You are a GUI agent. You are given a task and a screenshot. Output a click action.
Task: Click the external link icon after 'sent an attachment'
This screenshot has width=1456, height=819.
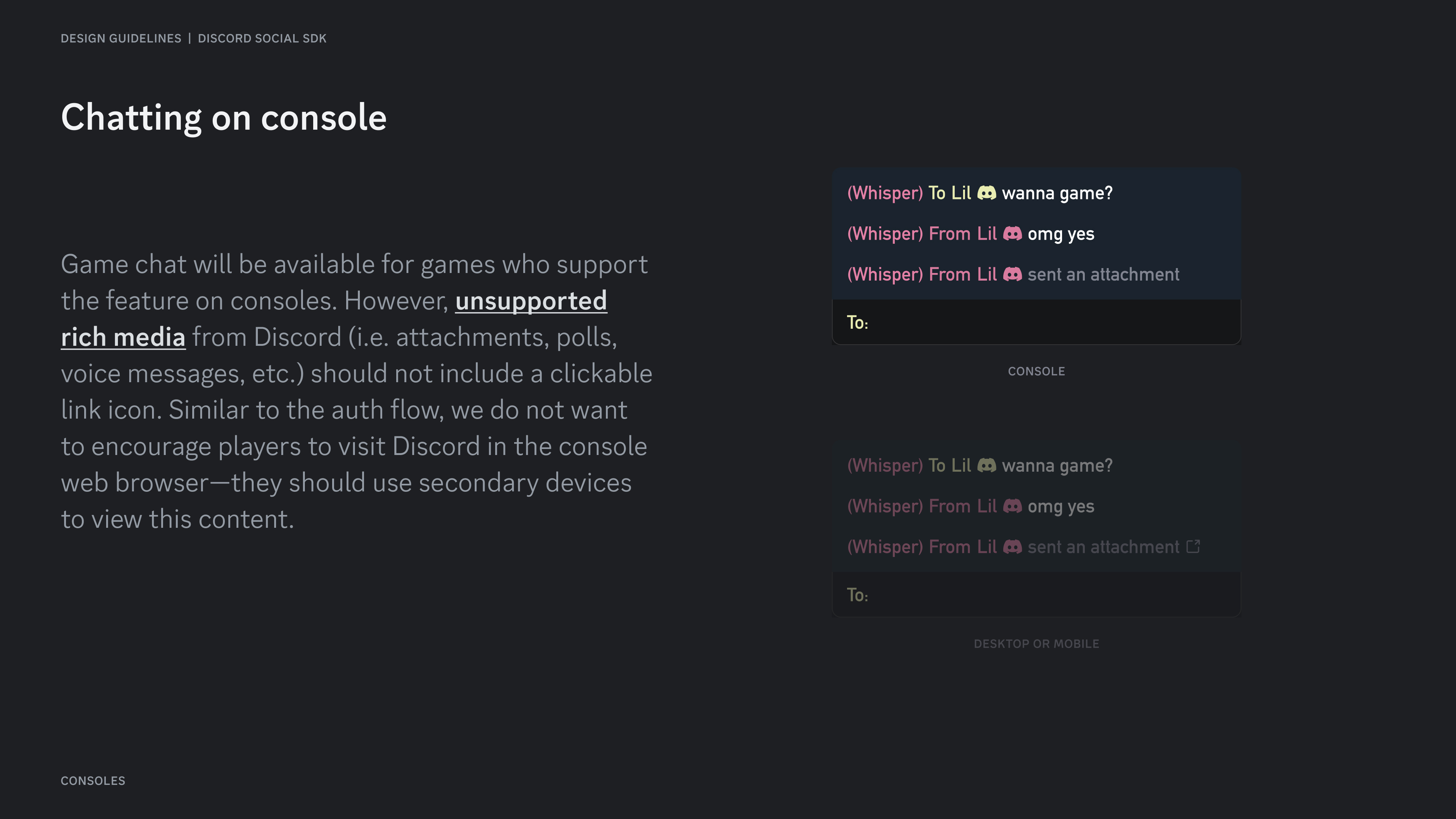pos(1194,546)
